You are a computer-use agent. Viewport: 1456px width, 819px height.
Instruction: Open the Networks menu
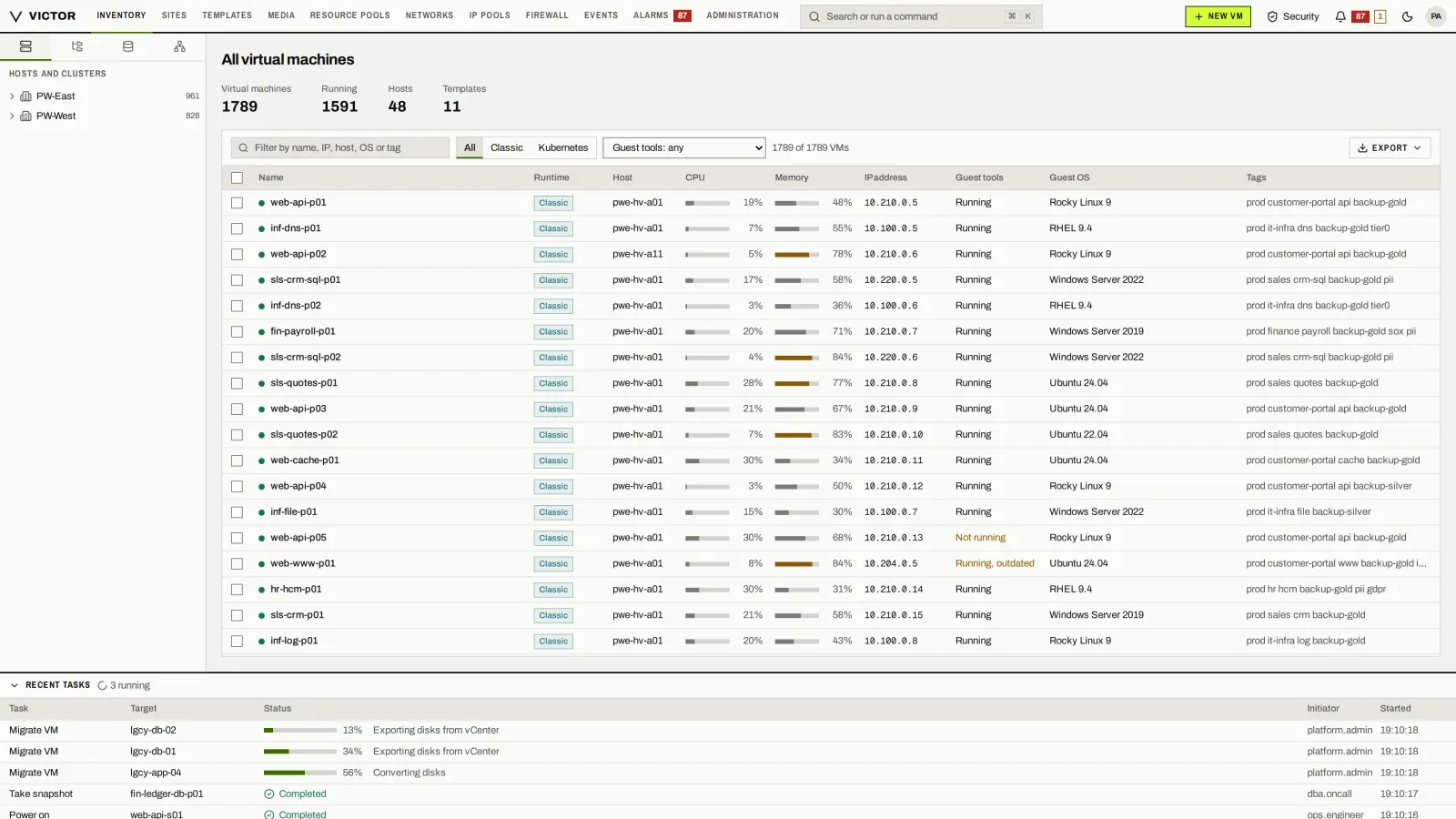430,15
